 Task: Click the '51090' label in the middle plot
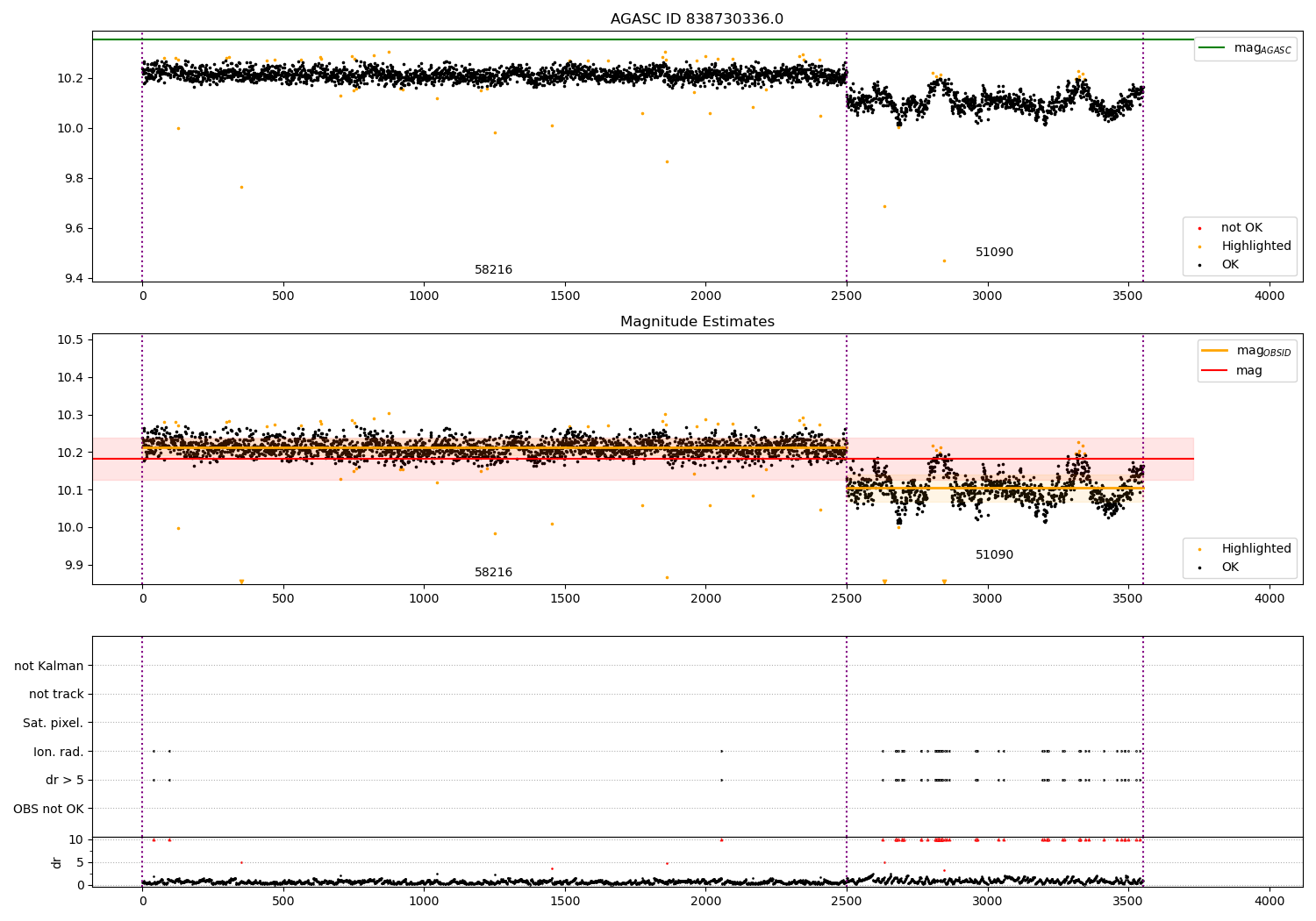pyautogui.click(x=994, y=555)
